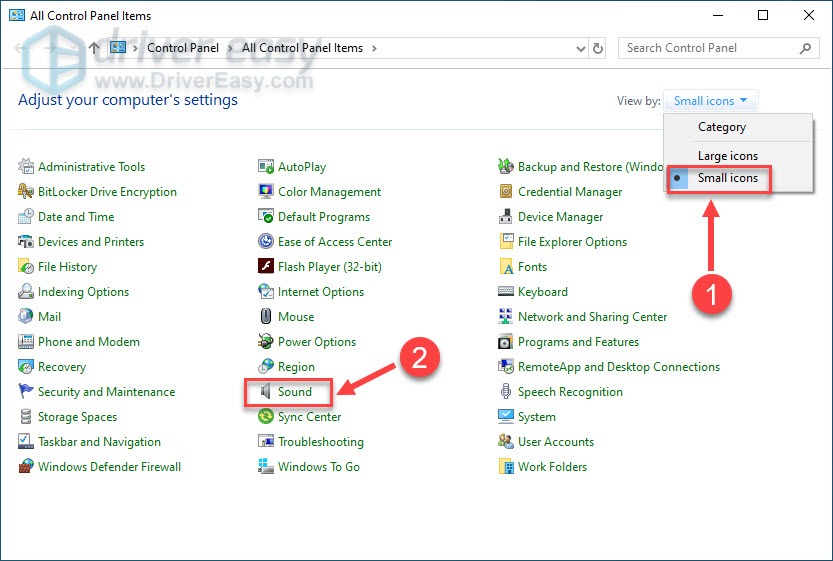Image resolution: width=833 pixels, height=561 pixels.
Task: Expand the address bar history dropdown
Action: 582,48
